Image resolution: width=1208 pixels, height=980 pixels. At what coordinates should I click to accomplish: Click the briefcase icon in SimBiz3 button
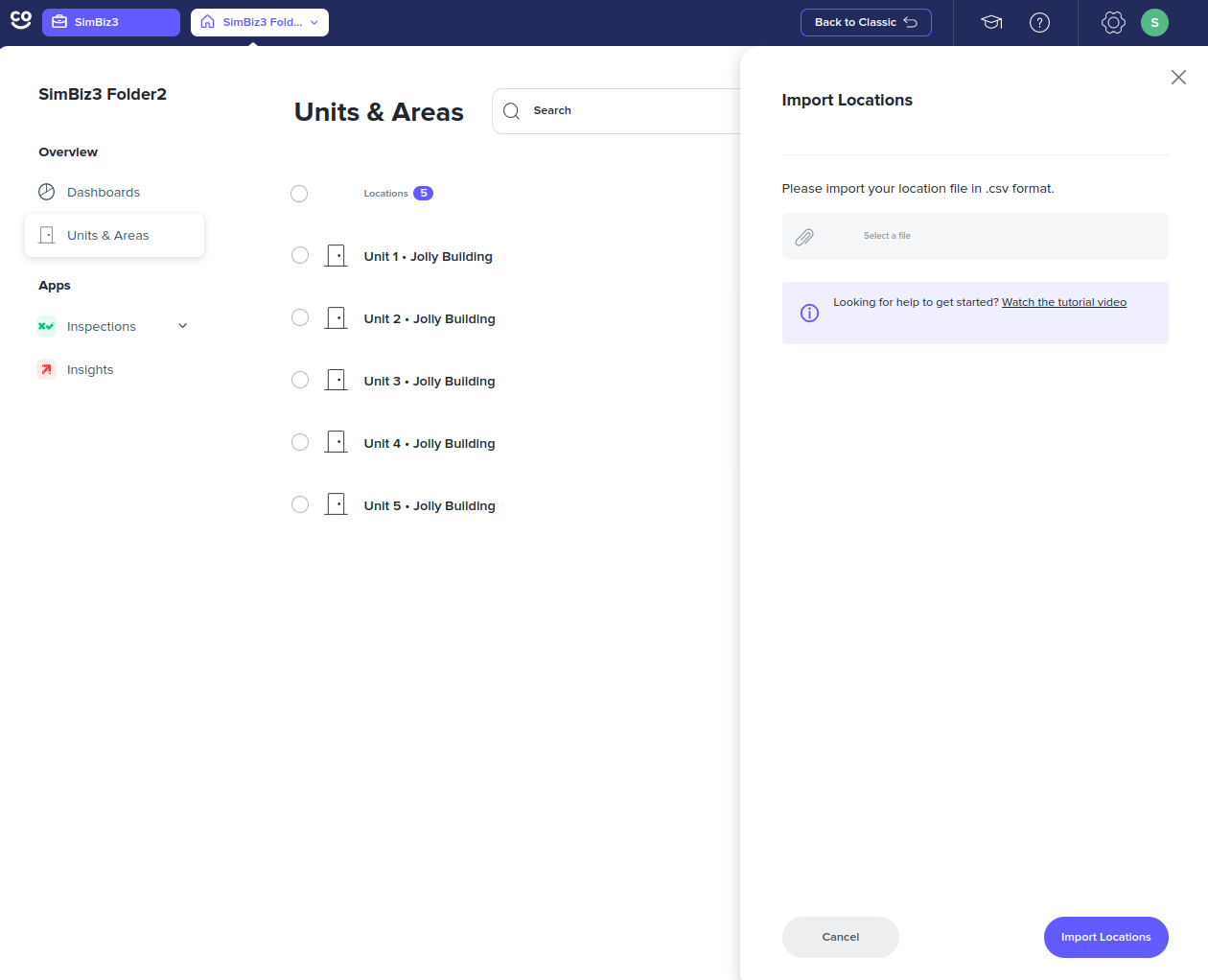(x=59, y=22)
